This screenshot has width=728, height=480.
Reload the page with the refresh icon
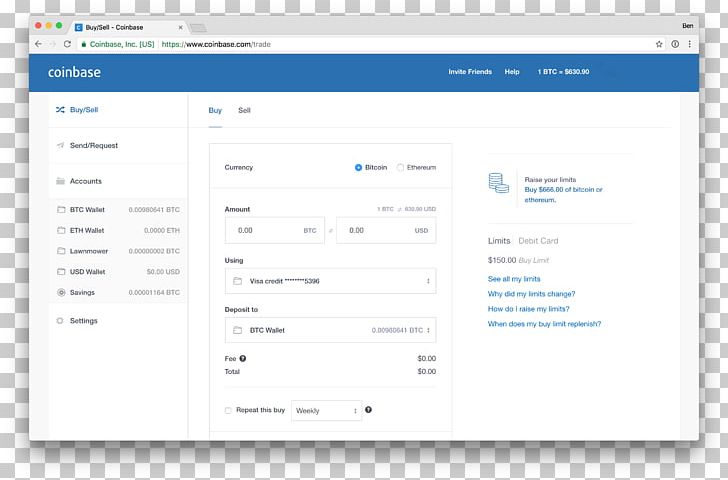pyautogui.click(x=67, y=44)
